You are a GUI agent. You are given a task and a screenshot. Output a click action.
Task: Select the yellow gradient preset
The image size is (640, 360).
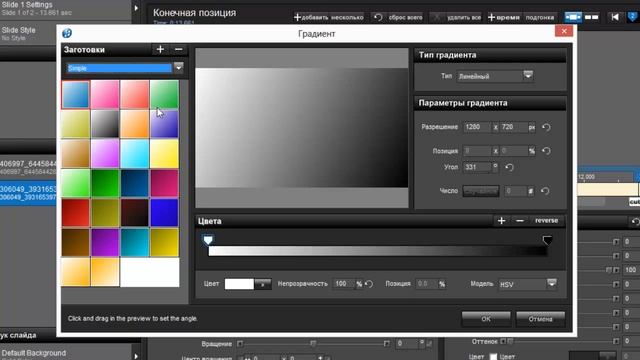164,154
